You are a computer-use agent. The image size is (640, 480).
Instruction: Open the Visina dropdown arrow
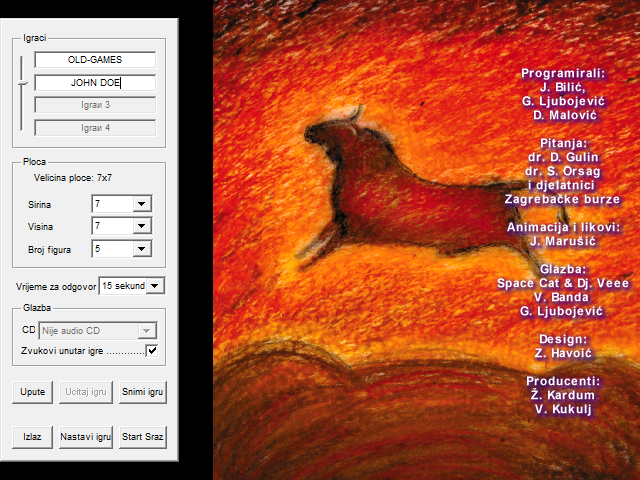tap(142, 226)
